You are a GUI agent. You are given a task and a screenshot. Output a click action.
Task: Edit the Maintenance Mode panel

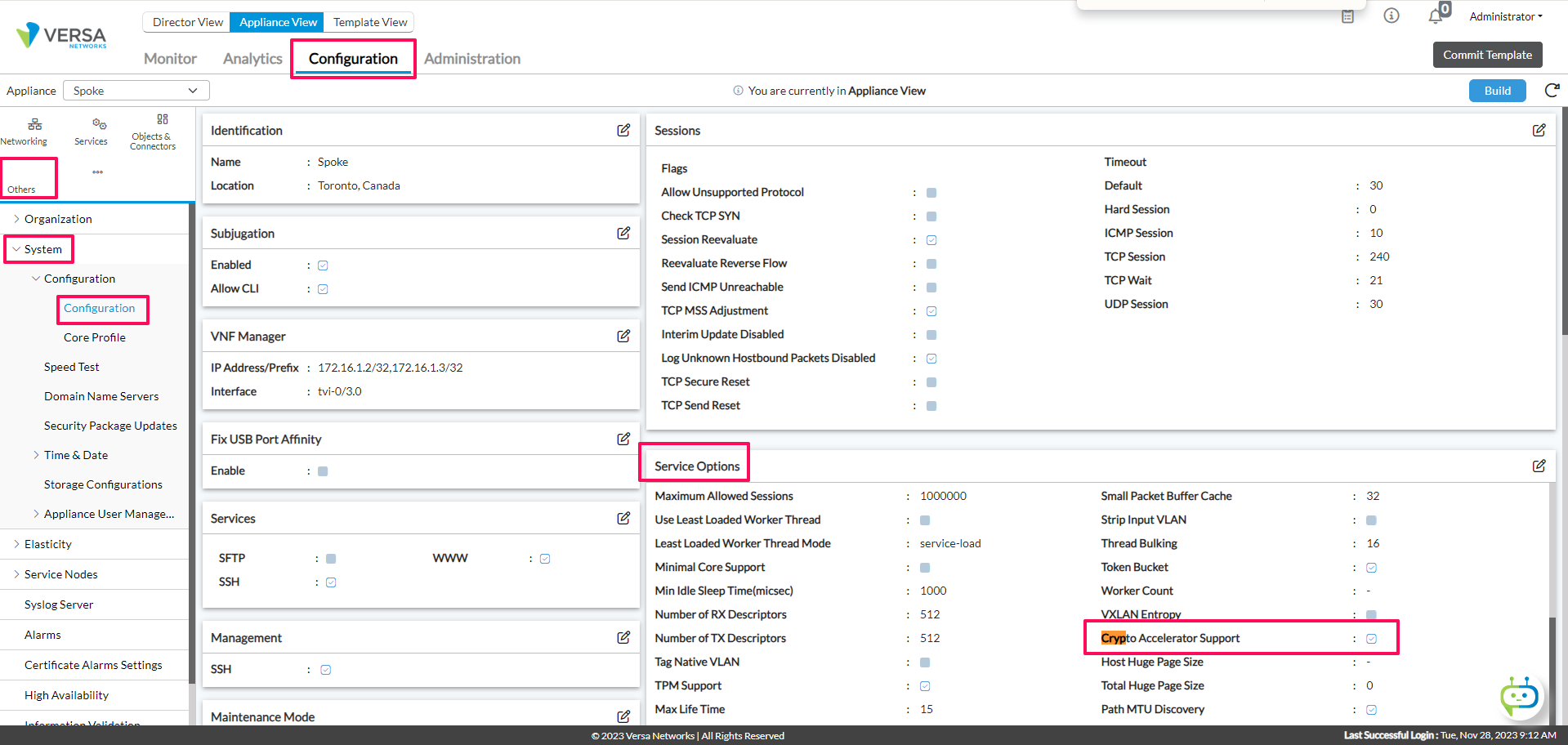623,716
